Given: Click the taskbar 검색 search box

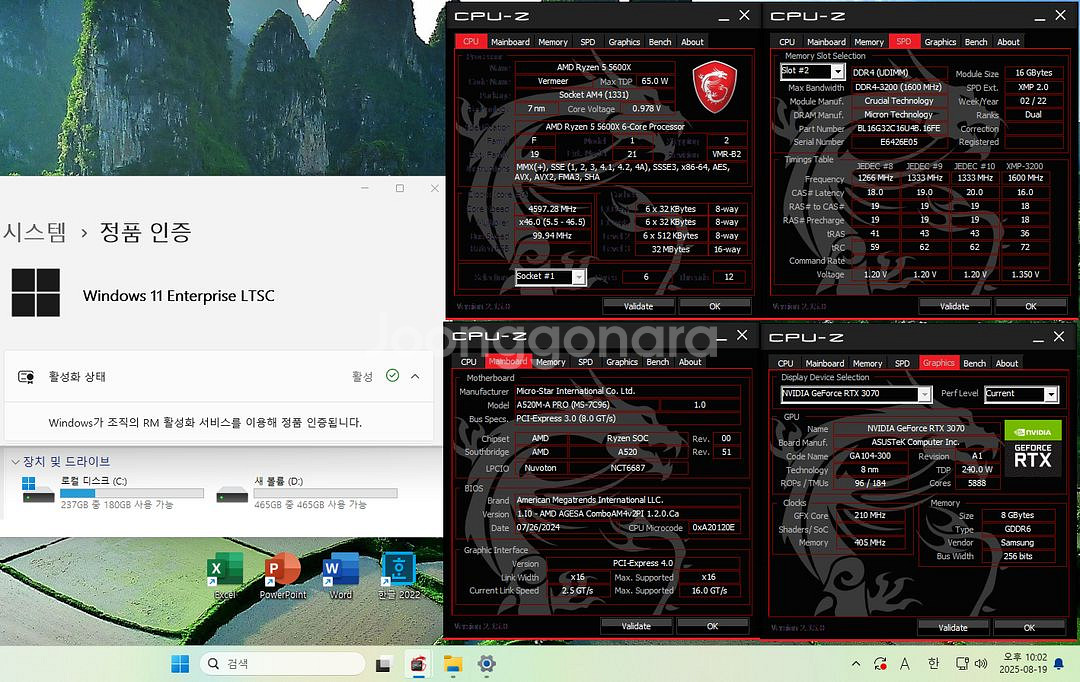Looking at the screenshot, I should (282, 663).
